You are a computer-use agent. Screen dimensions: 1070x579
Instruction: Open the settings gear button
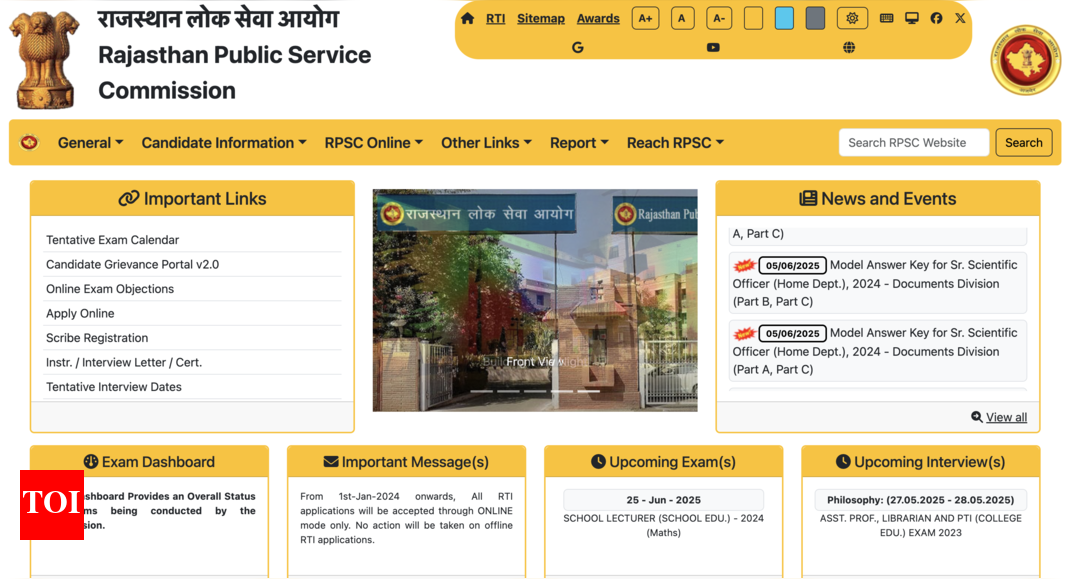coord(852,18)
